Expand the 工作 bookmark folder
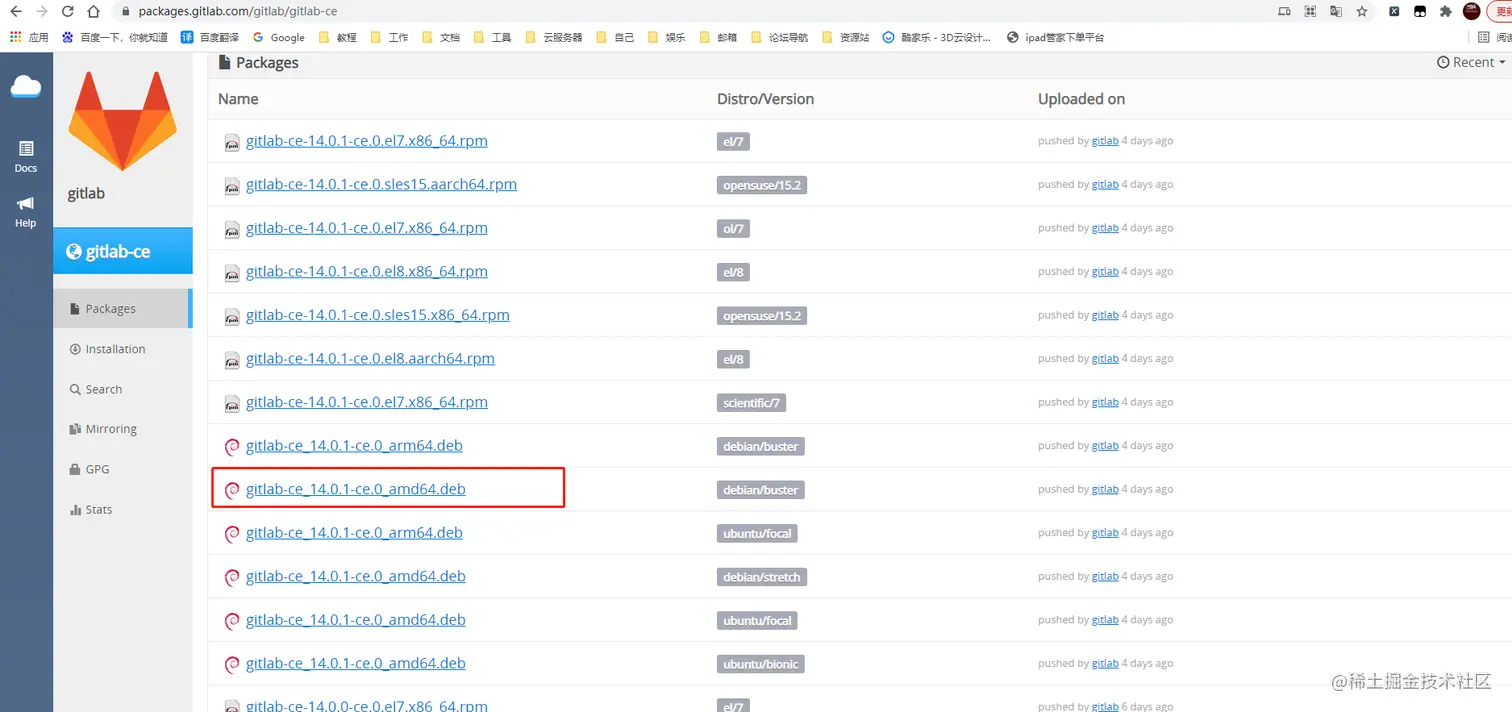 (389, 37)
